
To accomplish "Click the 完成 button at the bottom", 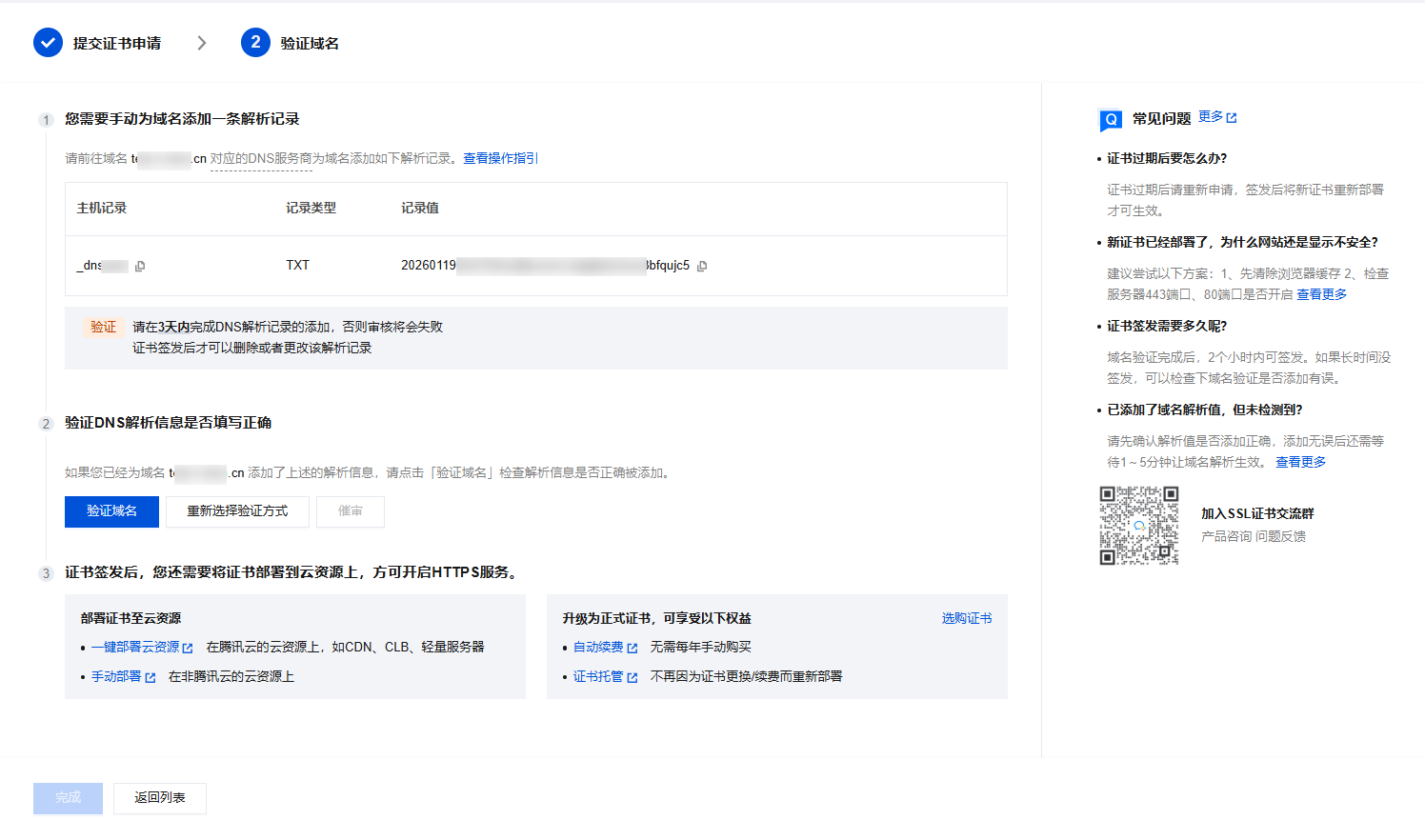I will pyautogui.click(x=68, y=798).
